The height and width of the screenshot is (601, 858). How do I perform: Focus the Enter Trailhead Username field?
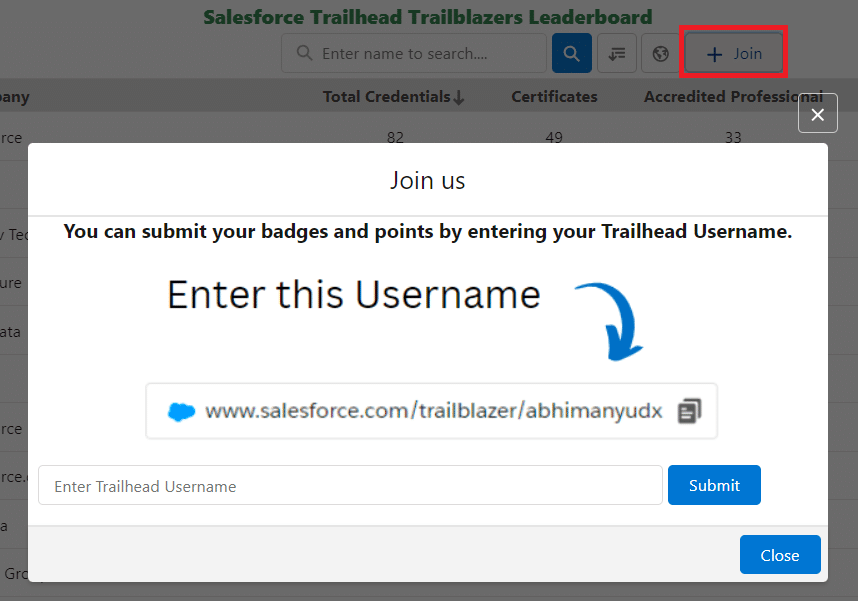pyautogui.click(x=350, y=486)
